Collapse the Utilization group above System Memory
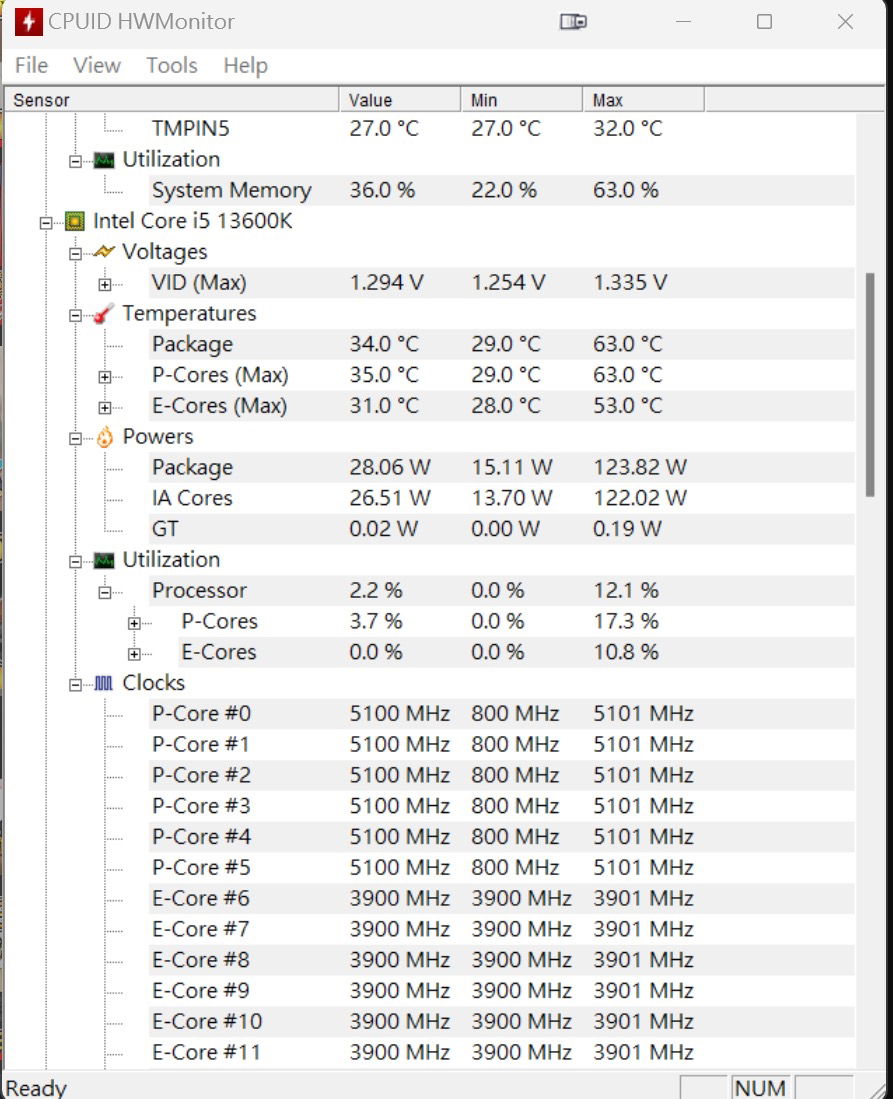 tap(75, 162)
